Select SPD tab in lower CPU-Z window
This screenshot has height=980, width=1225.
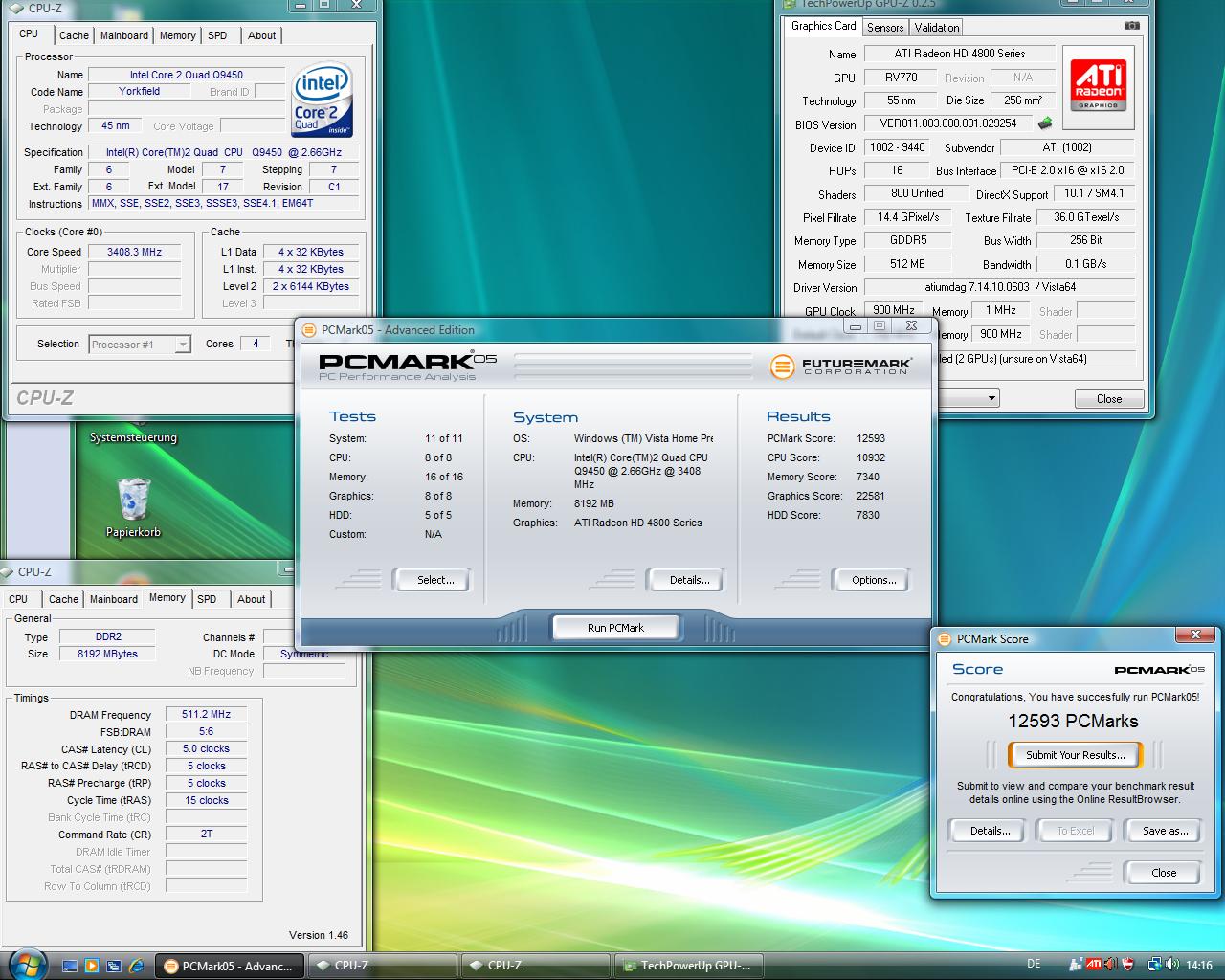208,599
